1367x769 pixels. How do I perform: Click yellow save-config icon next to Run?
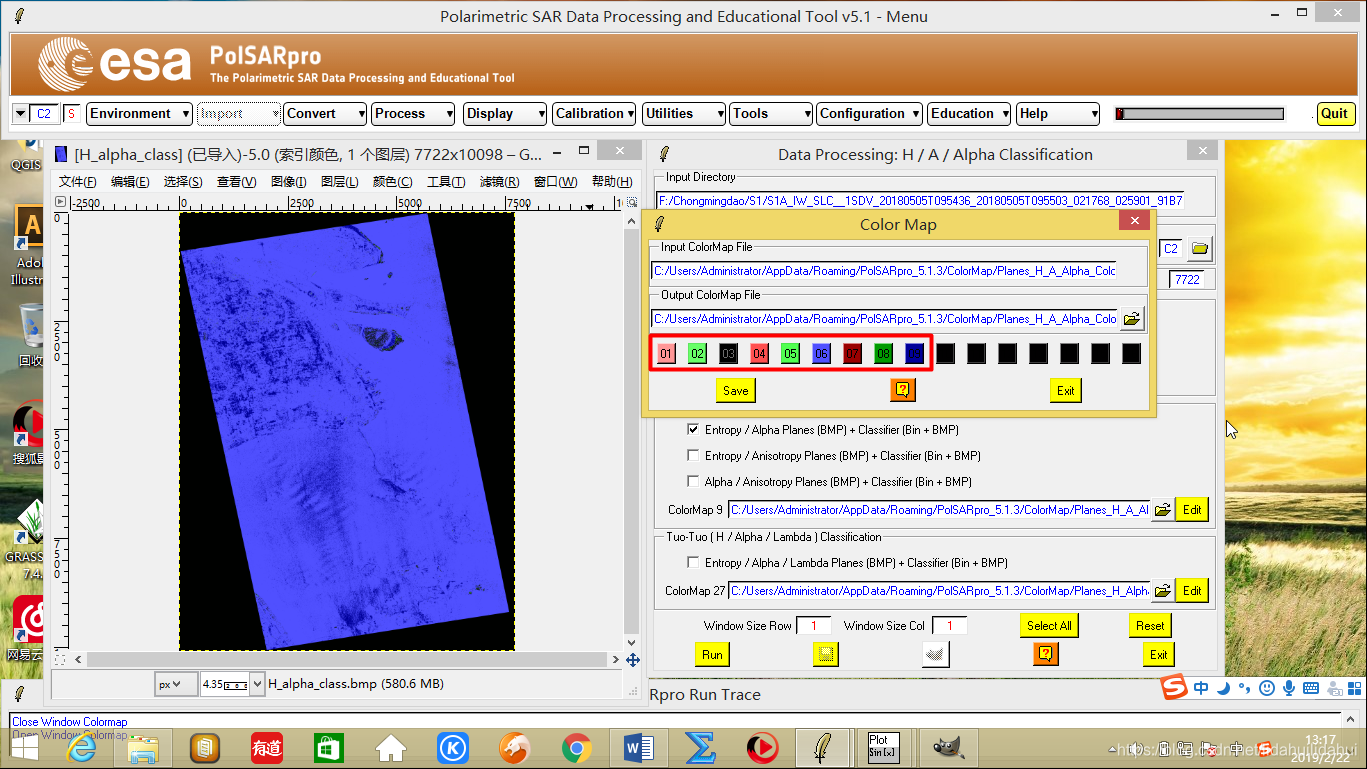coord(826,654)
